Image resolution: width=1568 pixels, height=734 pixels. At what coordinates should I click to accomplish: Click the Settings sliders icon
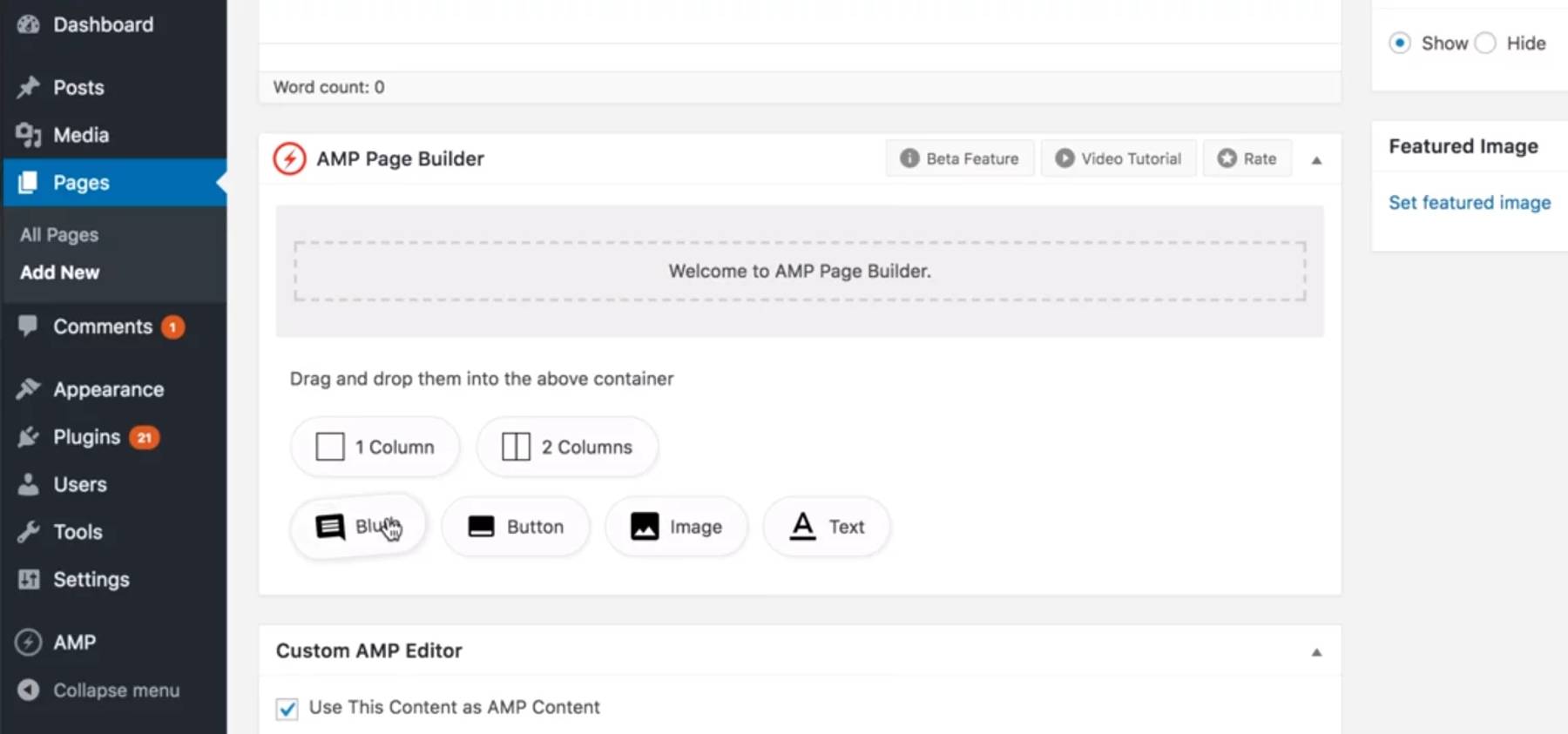coord(29,579)
